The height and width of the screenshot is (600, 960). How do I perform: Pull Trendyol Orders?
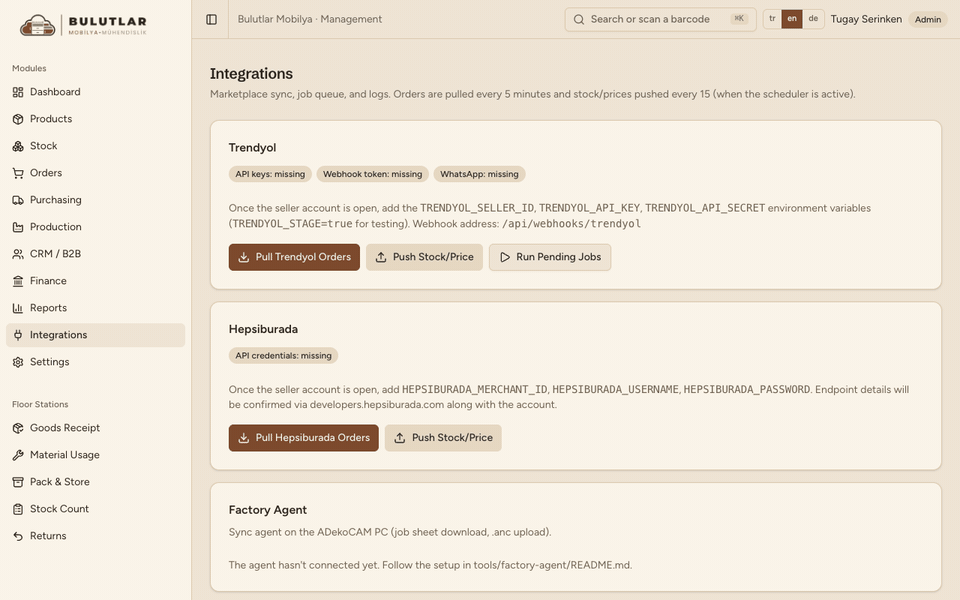294,257
